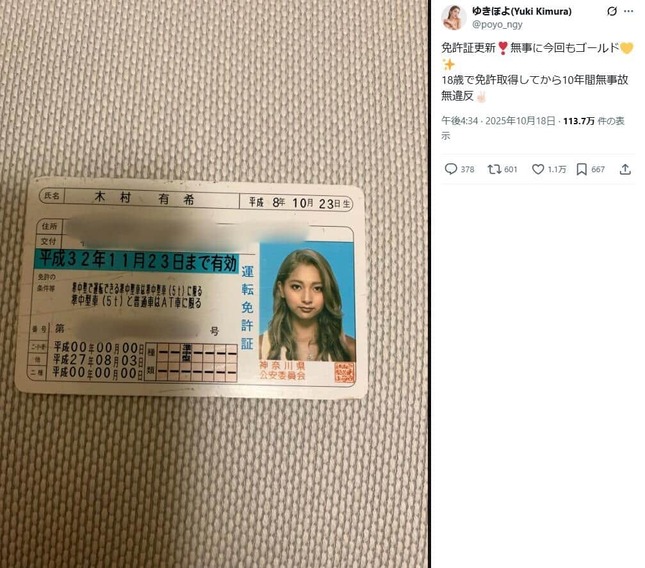This screenshot has width=645, height=568.
Task: Open the Yuki Kimura display name
Action: pos(522,11)
